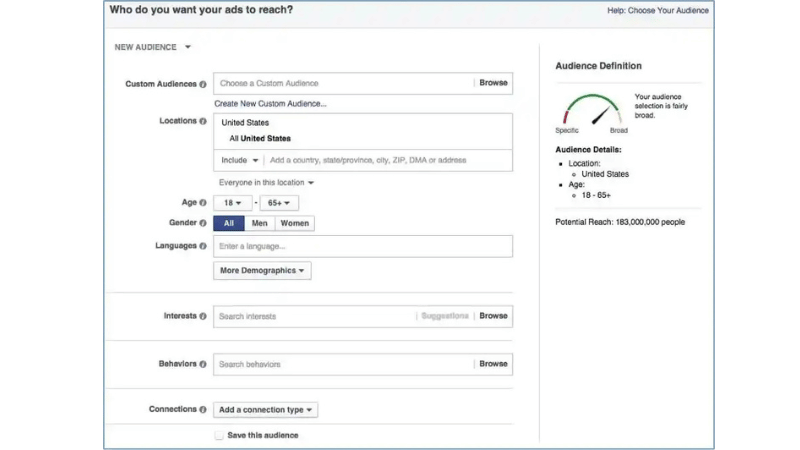This screenshot has width=800, height=450.
Task: Click United States under Audience Details
Action: click(605, 174)
